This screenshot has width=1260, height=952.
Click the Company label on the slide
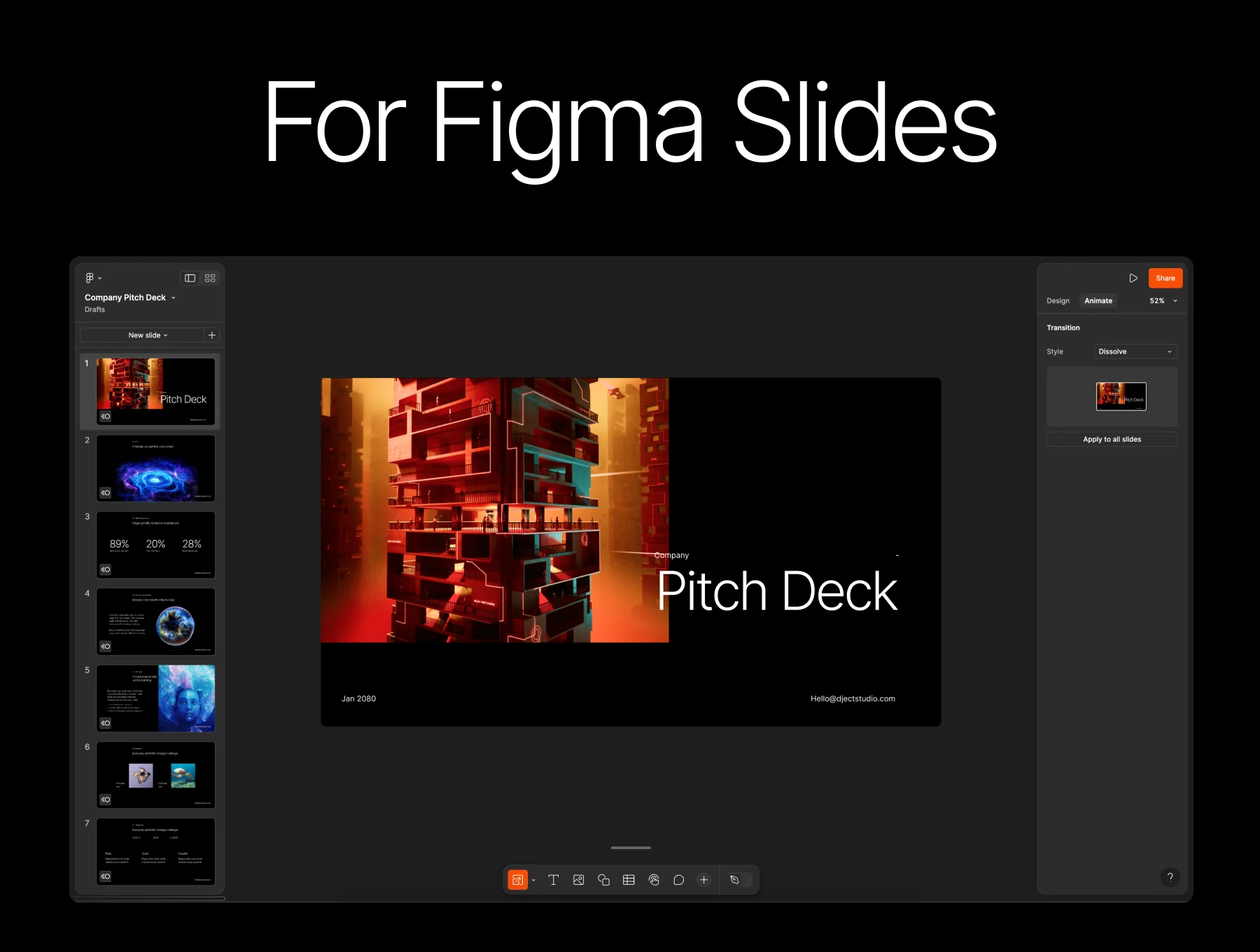(x=671, y=555)
